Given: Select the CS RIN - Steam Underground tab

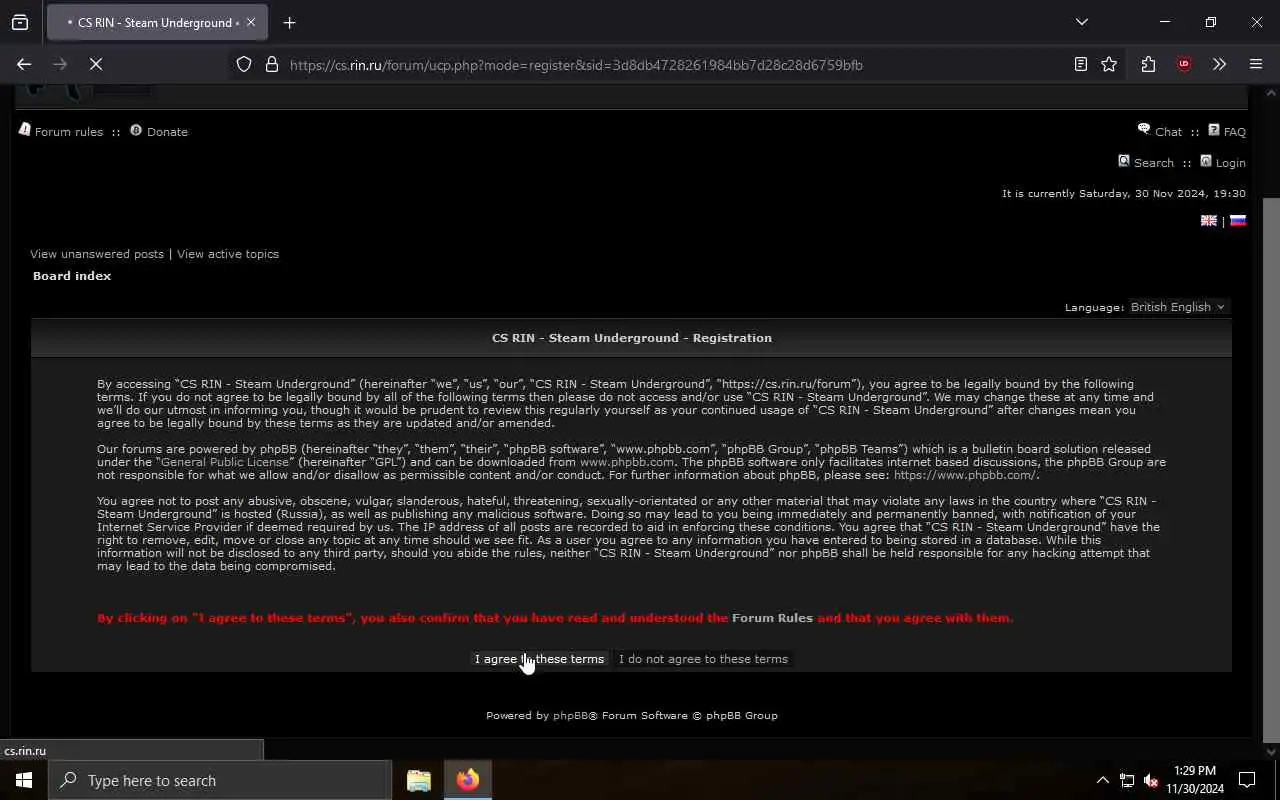Looking at the screenshot, I should point(157,22).
